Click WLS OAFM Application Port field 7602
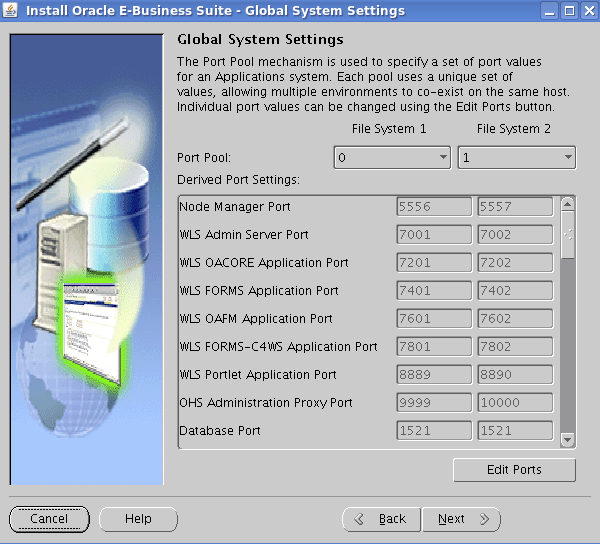This screenshot has width=600, height=544. point(515,318)
